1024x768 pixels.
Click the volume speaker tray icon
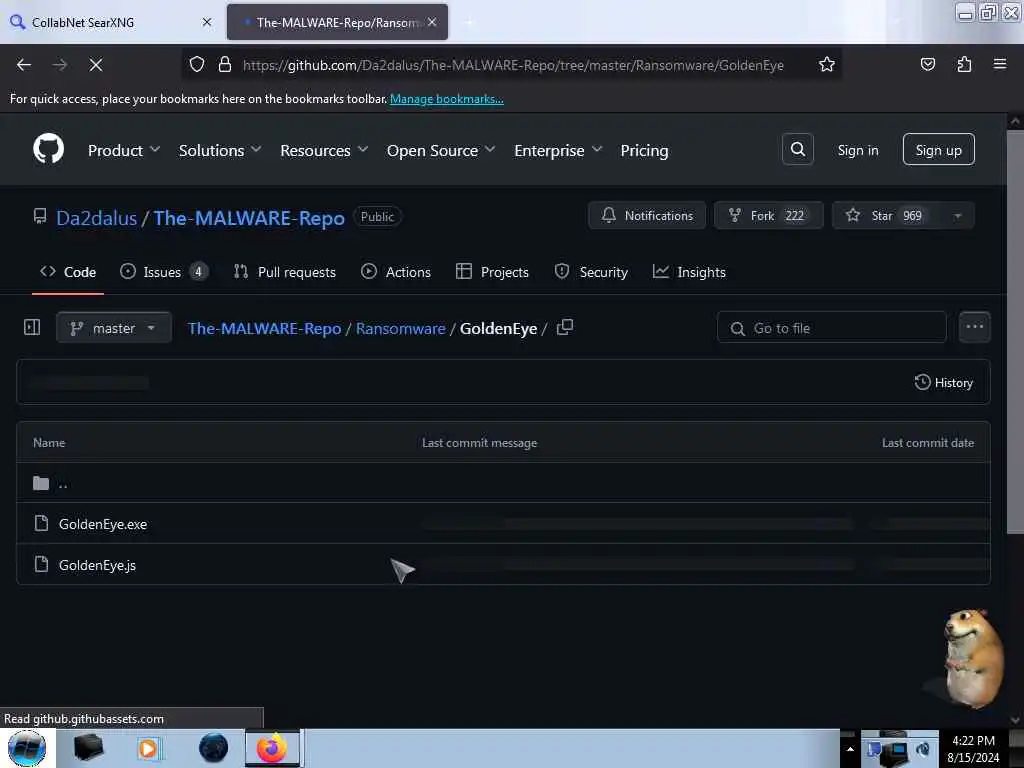pos(922,749)
